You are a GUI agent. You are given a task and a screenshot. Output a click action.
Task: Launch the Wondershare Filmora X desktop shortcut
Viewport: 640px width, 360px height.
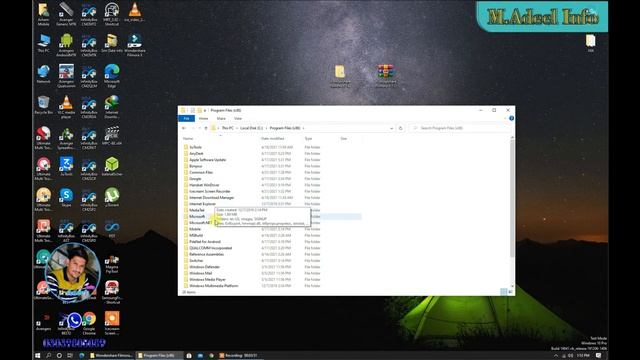click(134, 45)
